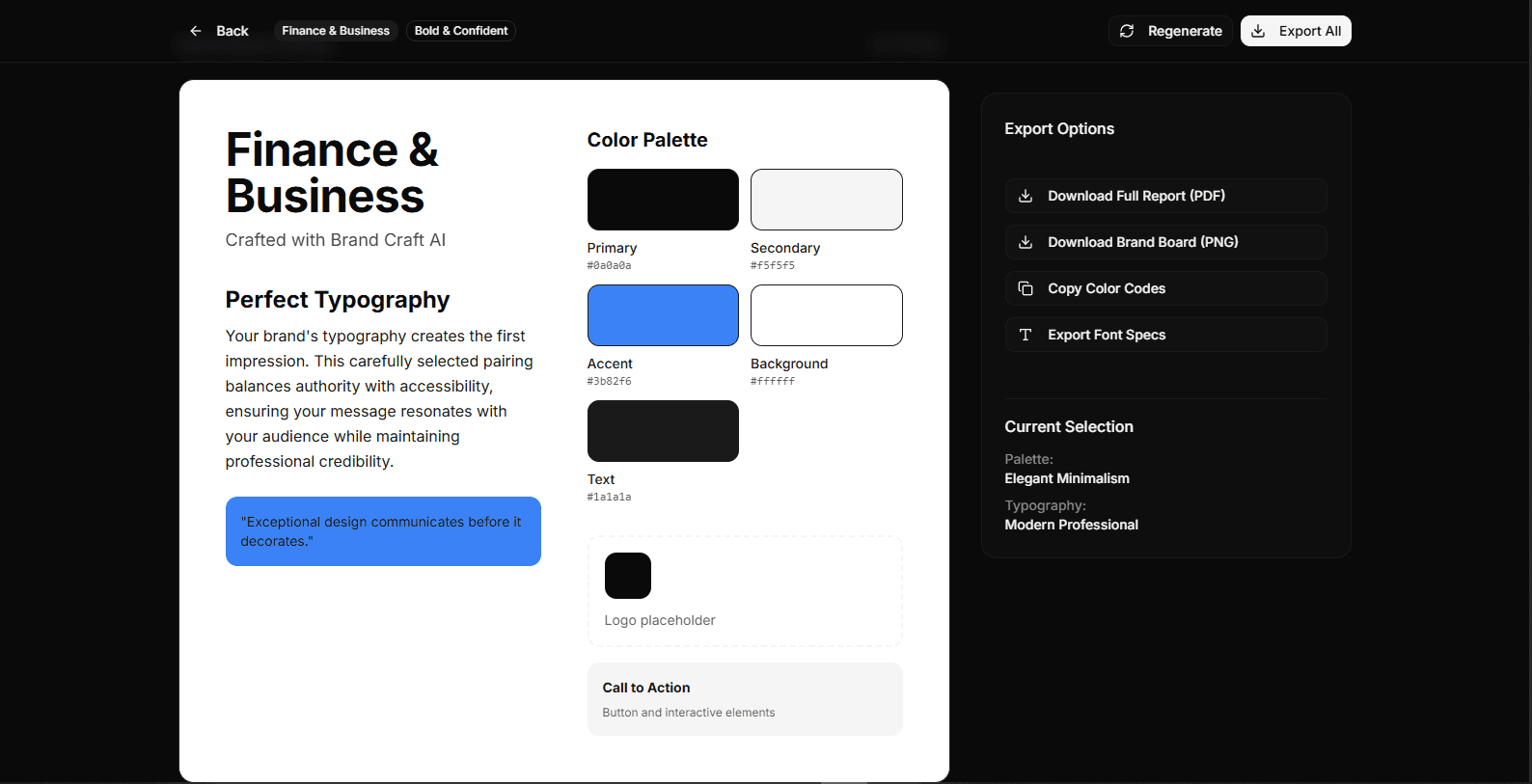Click the black logo placeholder square
This screenshot has width=1532, height=784.
628,576
